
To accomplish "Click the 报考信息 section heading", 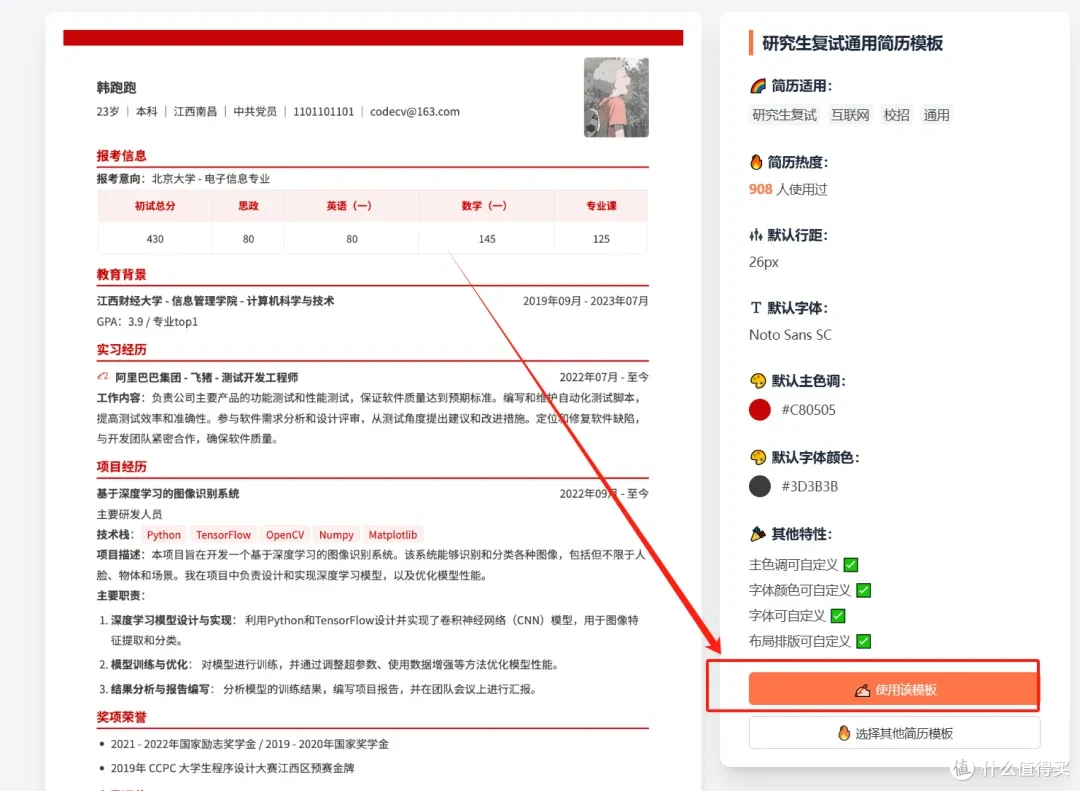I will pyautogui.click(x=121, y=156).
